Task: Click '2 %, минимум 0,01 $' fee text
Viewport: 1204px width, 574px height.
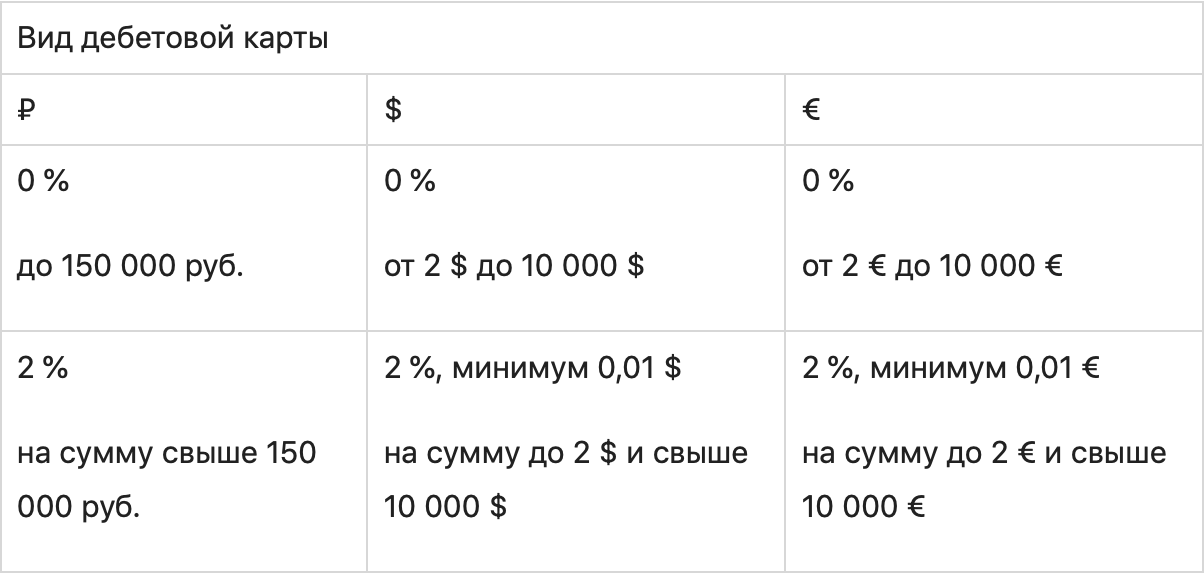Action: click(x=533, y=368)
